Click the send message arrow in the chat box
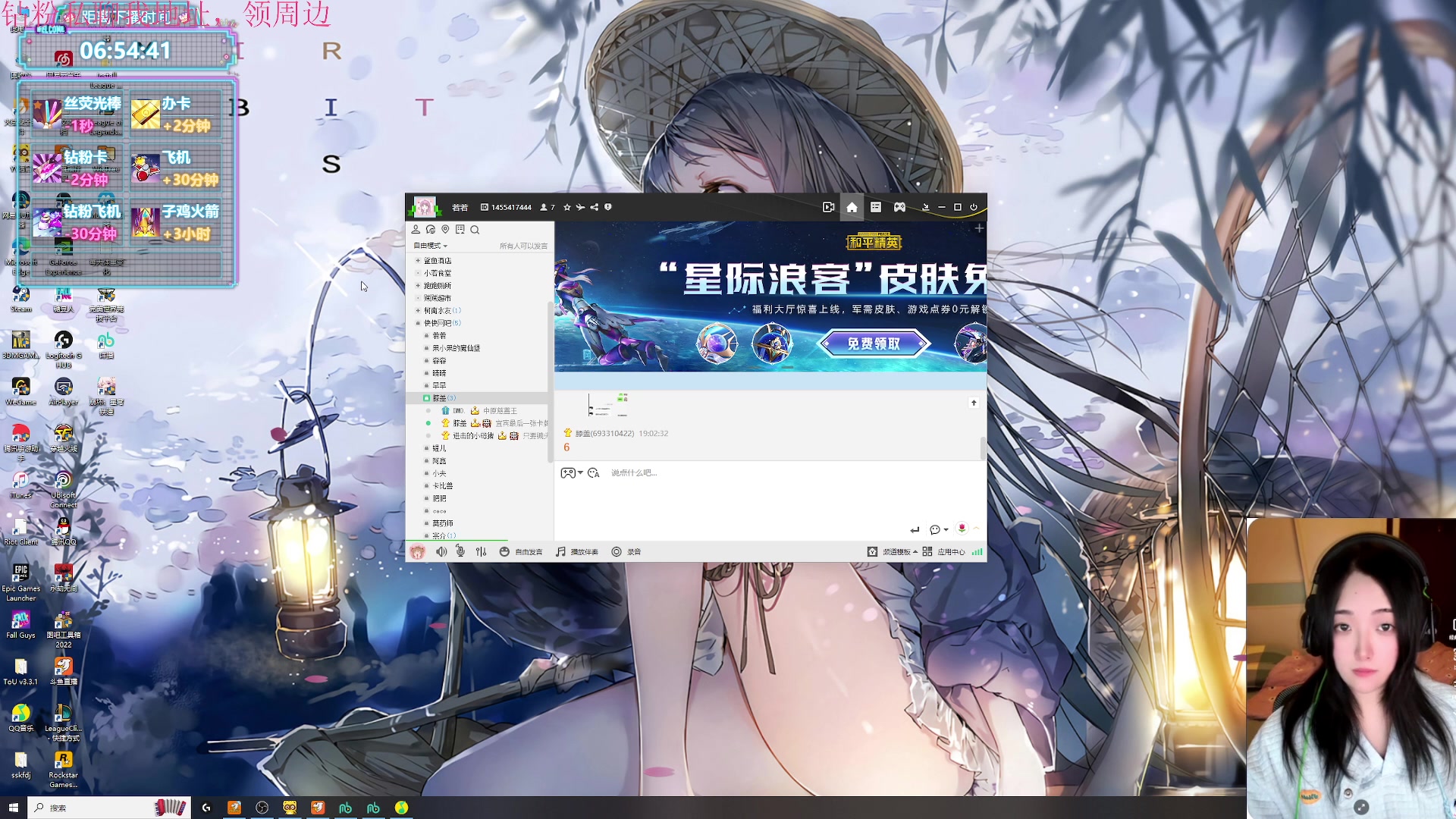Viewport: 1456px width, 819px height. (x=913, y=529)
